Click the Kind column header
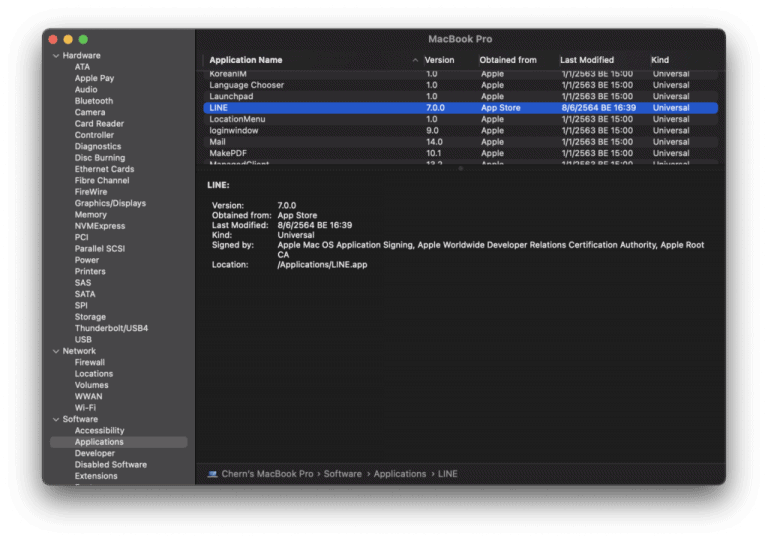This screenshot has width=768, height=541. (661, 60)
